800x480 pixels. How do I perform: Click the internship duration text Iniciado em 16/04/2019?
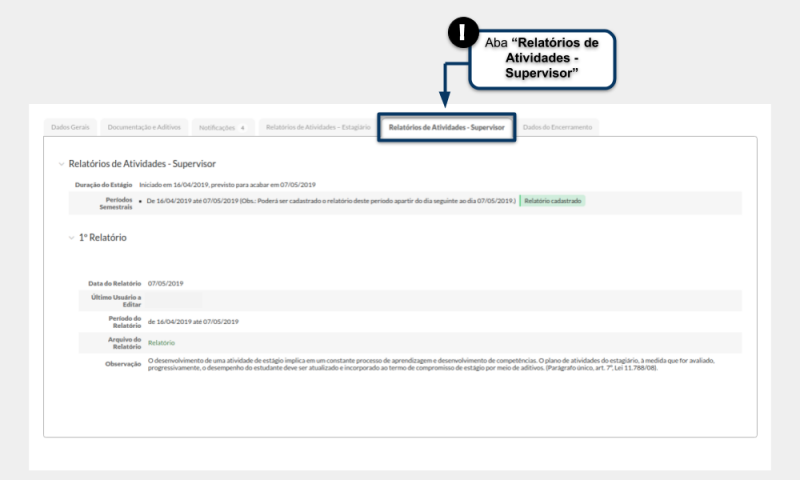pyautogui.click(x=228, y=185)
